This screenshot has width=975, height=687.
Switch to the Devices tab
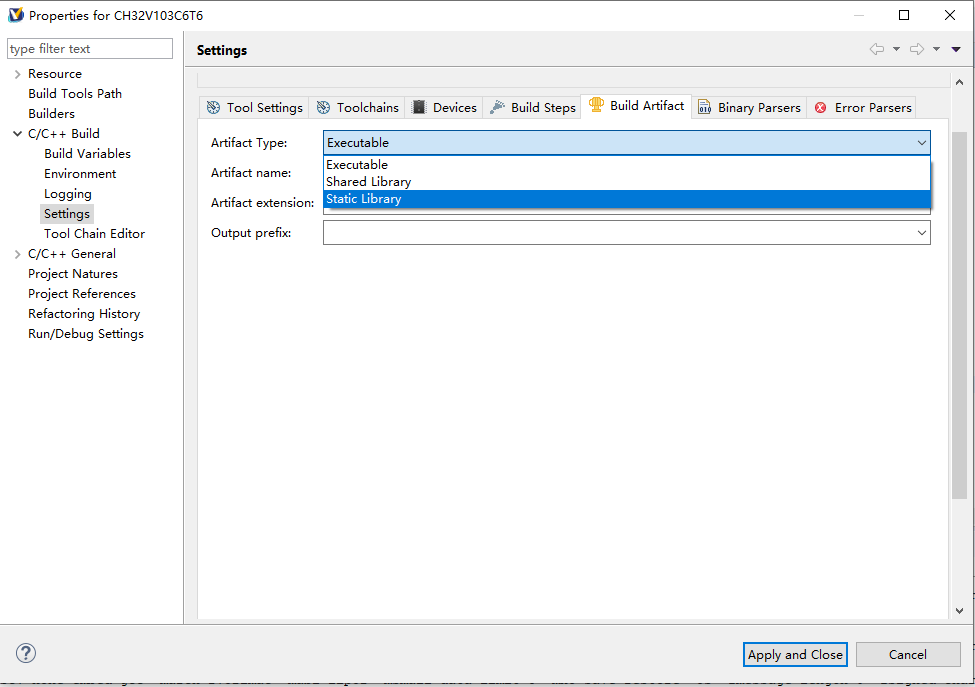[444, 108]
